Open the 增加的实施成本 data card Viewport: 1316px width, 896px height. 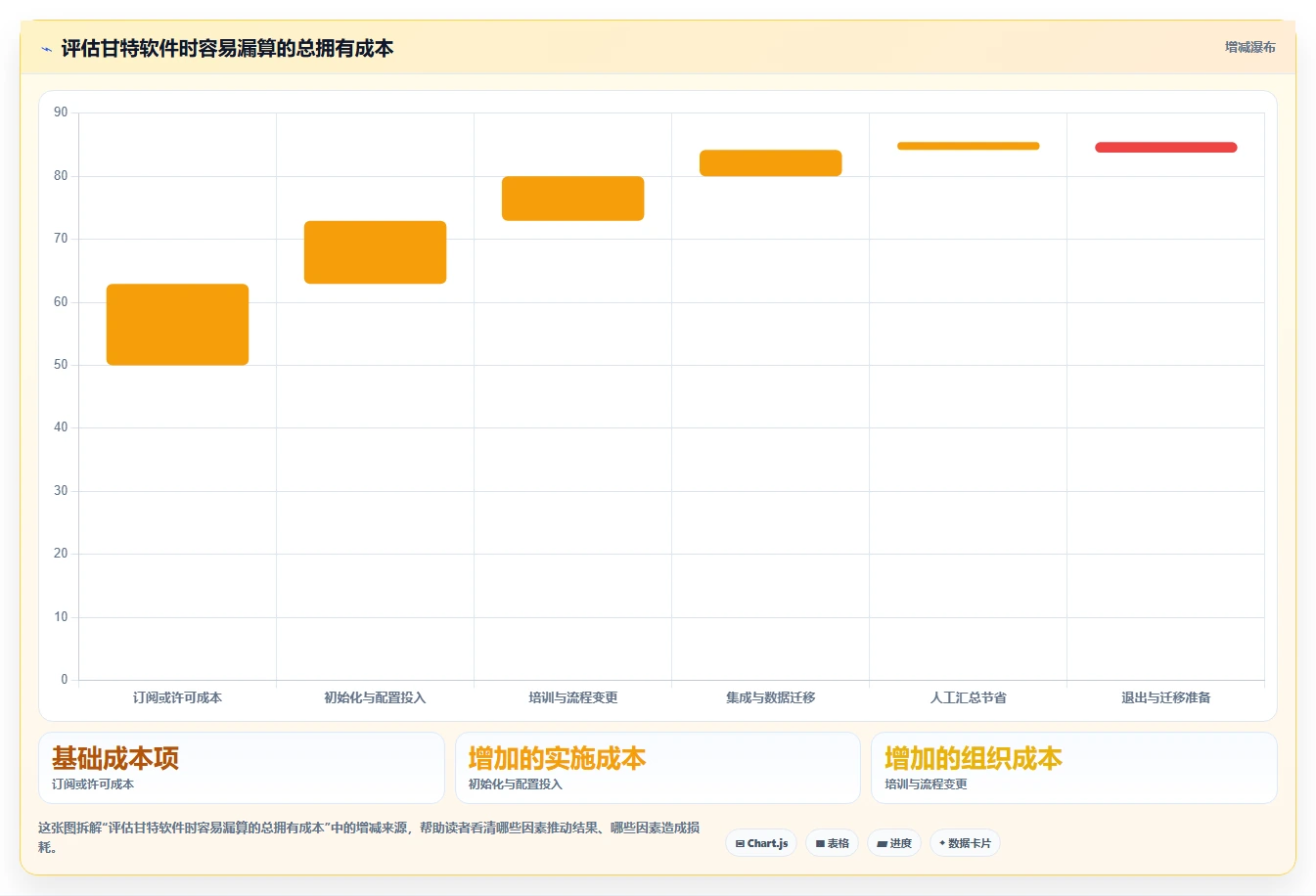tap(658, 768)
